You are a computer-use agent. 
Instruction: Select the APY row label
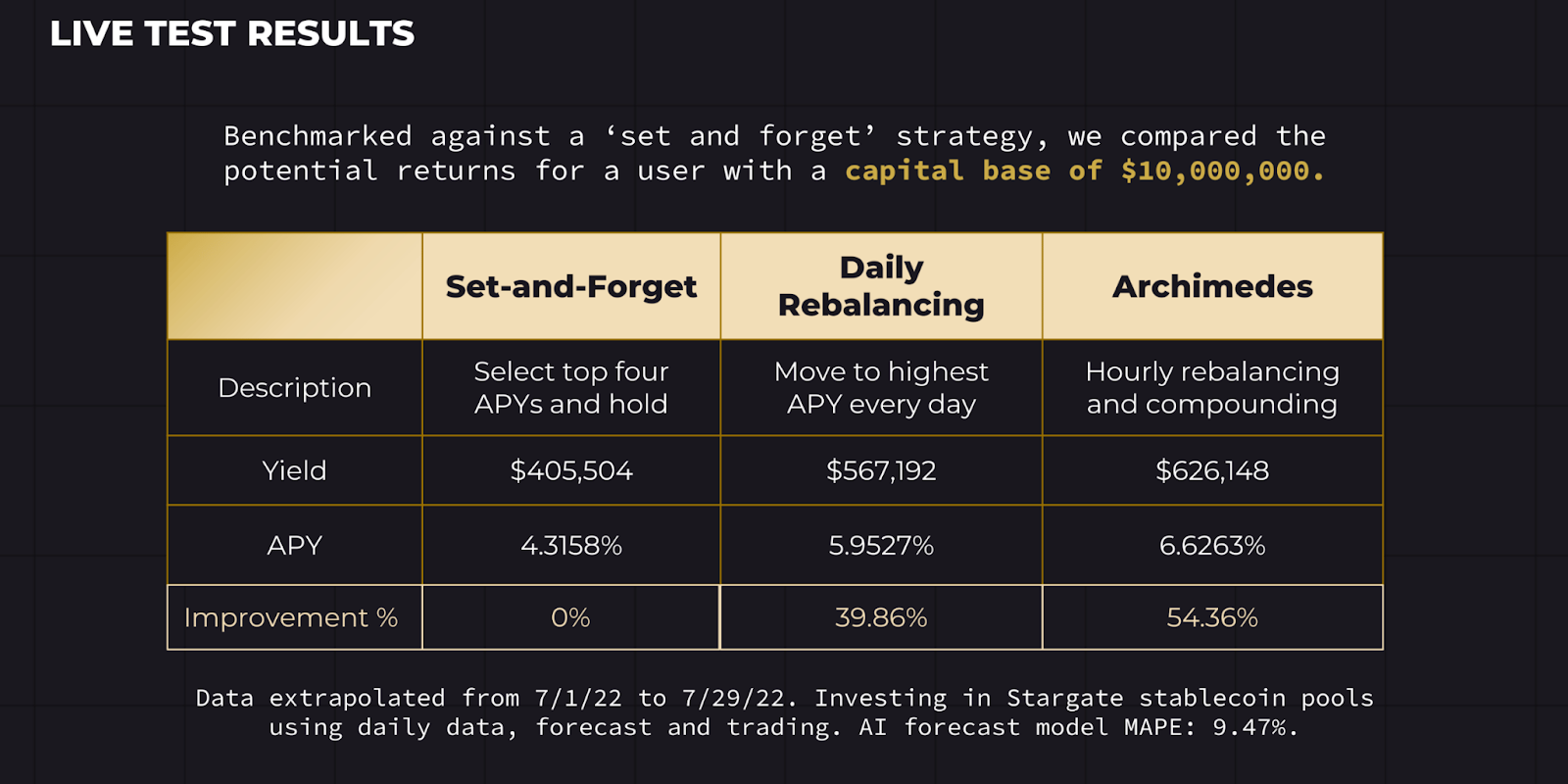294,545
